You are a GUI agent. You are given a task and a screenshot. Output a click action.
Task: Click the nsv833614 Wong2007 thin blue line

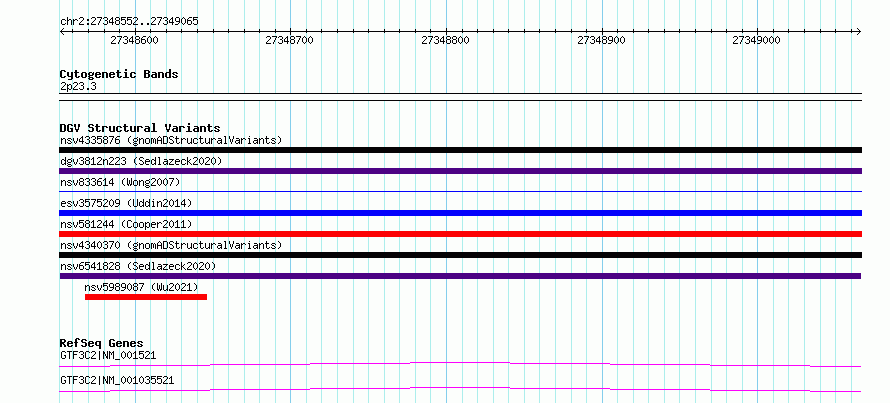tap(460, 192)
